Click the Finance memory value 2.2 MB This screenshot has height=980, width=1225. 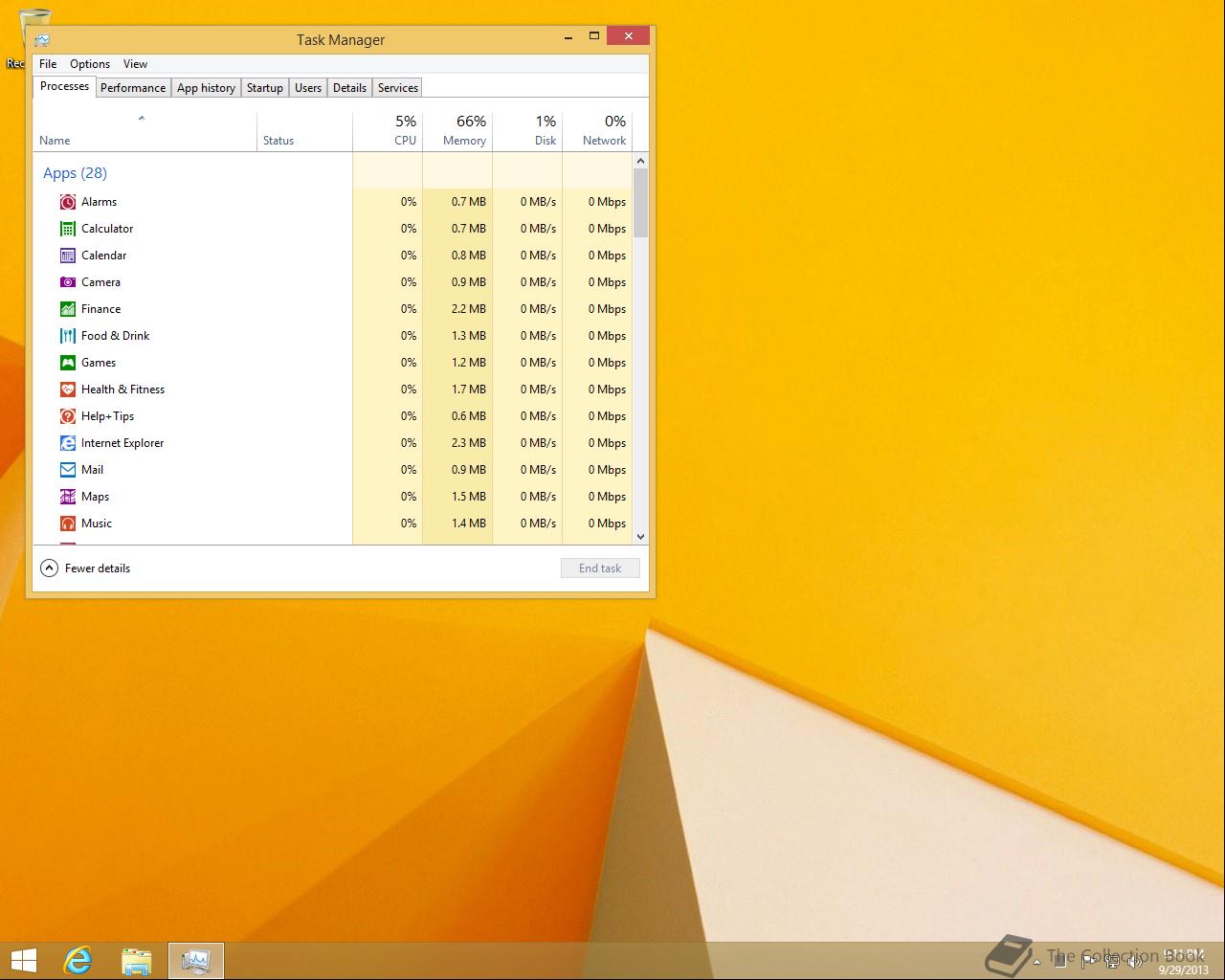coord(469,309)
